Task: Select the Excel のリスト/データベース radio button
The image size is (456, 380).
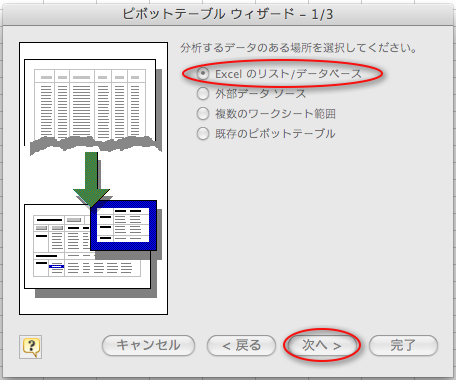Action: [x=203, y=73]
